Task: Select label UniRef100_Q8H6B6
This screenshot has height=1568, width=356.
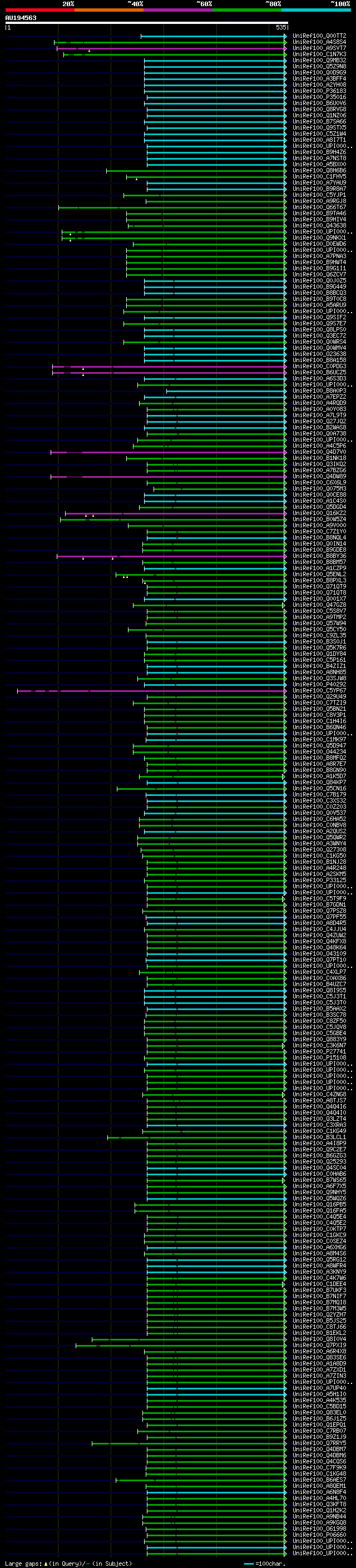Action: coord(319,170)
